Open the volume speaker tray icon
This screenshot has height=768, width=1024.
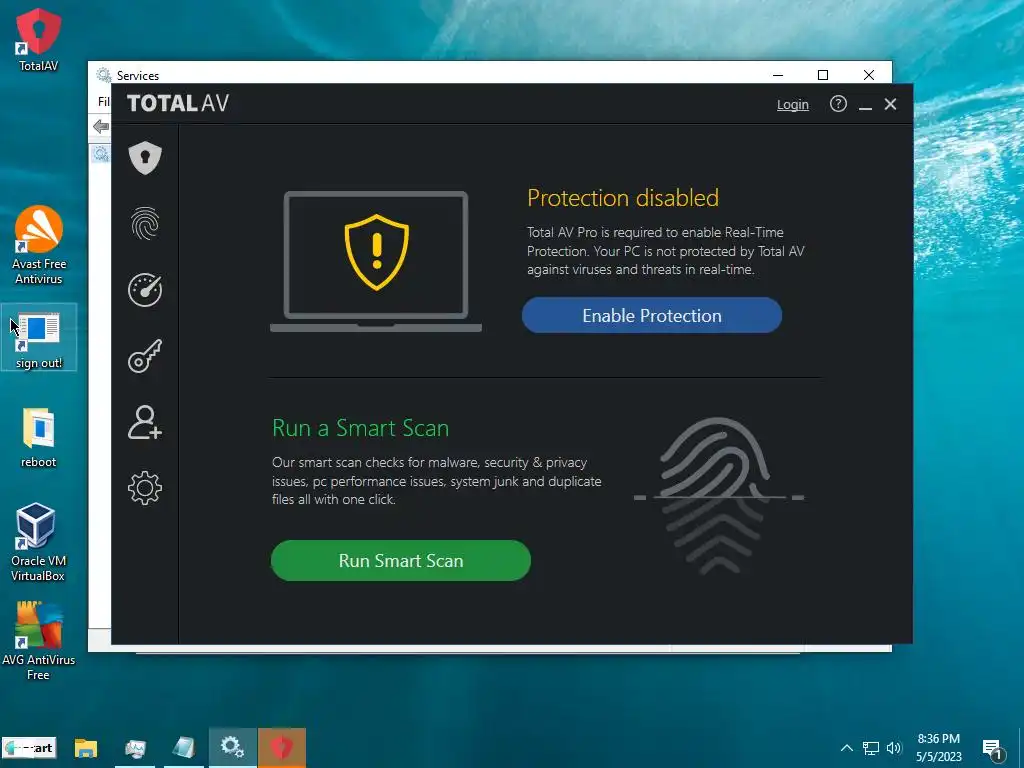[x=894, y=748]
